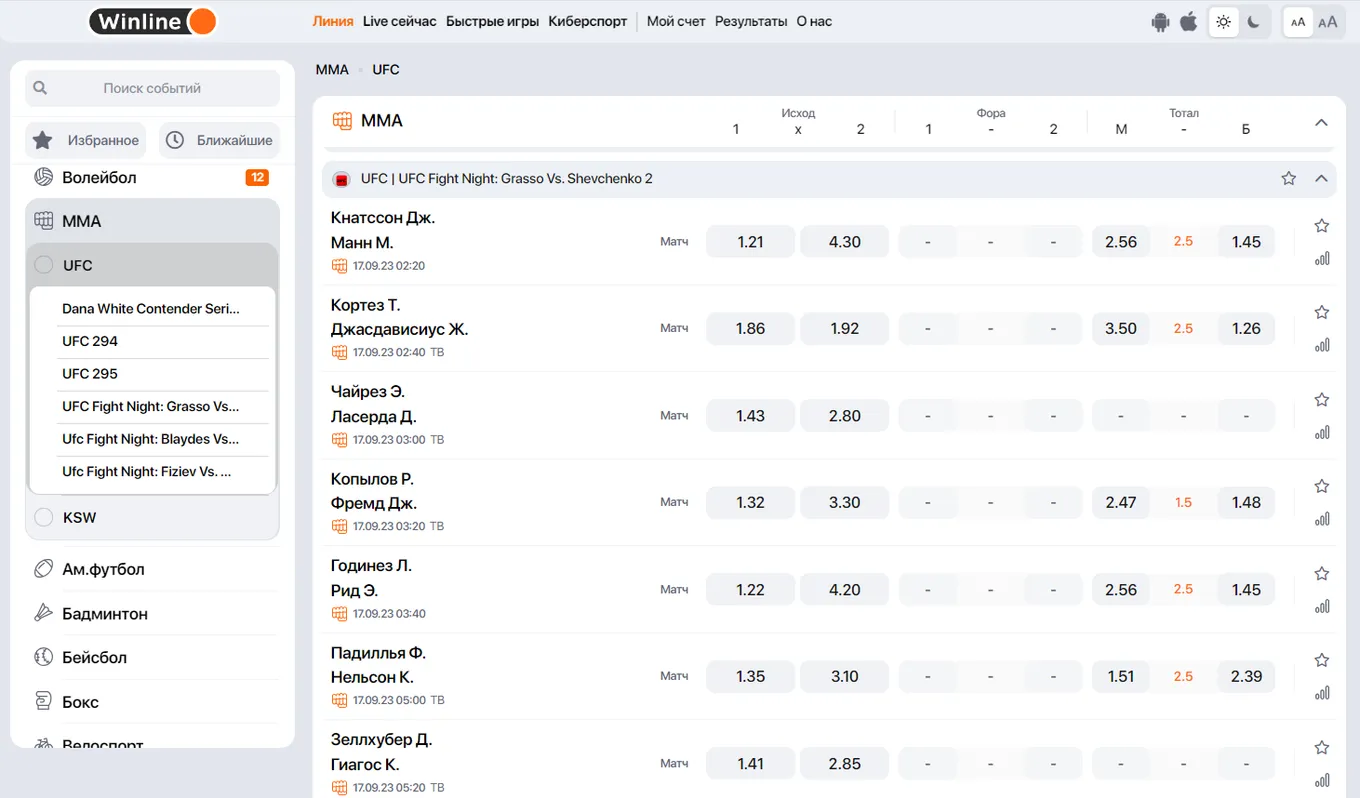The height and width of the screenshot is (798, 1360).
Task: Open statistics for Падиллья vs Нельсон
Action: click(1322, 693)
